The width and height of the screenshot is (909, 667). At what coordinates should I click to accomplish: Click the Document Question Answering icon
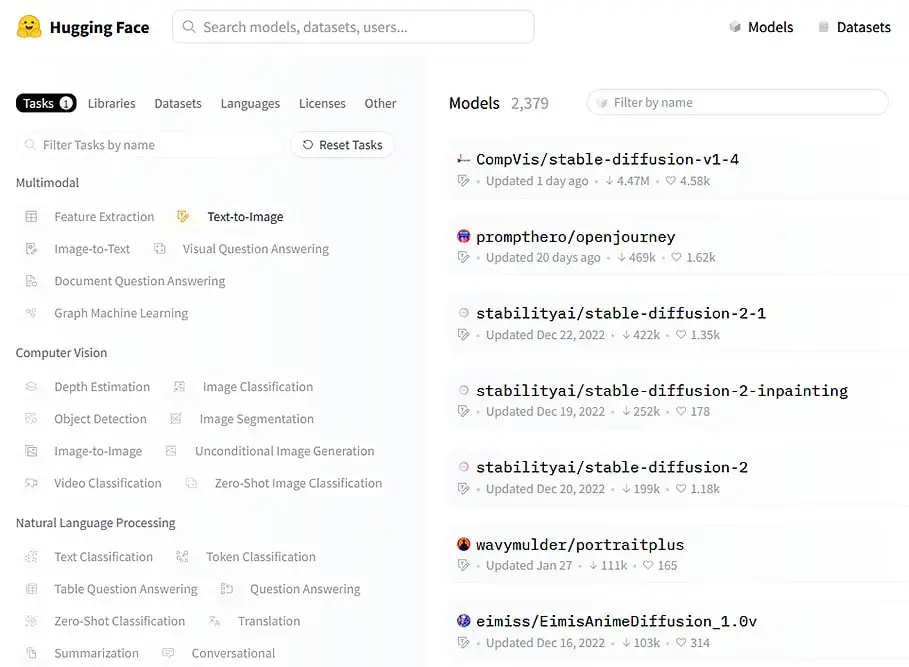pyautogui.click(x=31, y=281)
